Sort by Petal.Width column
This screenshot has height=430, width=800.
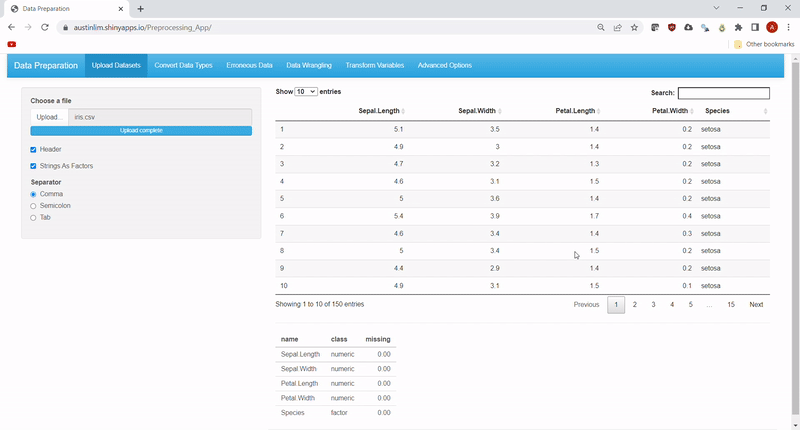point(672,111)
